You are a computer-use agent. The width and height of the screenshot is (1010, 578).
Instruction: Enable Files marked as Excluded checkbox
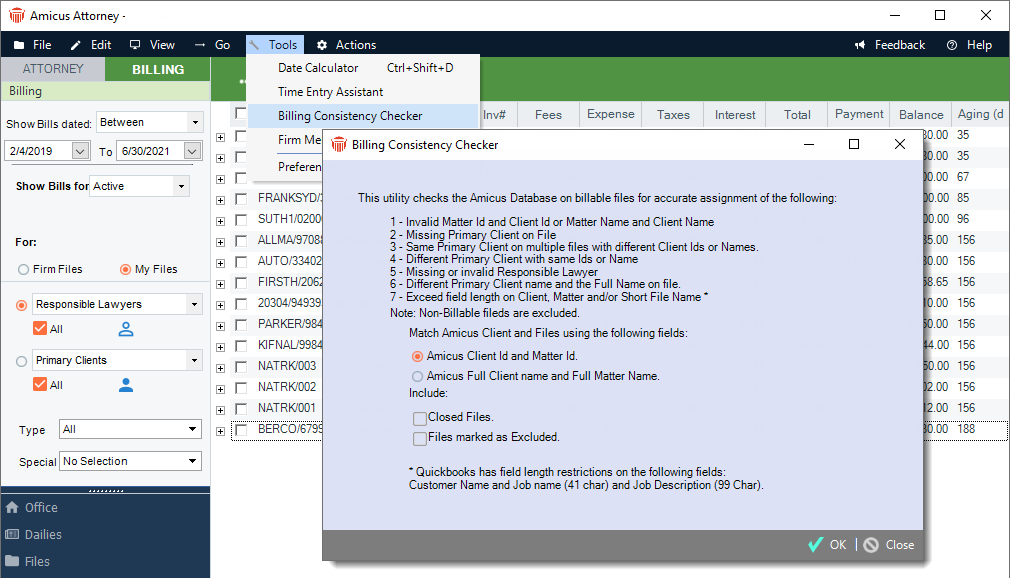pyautogui.click(x=420, y=439)
